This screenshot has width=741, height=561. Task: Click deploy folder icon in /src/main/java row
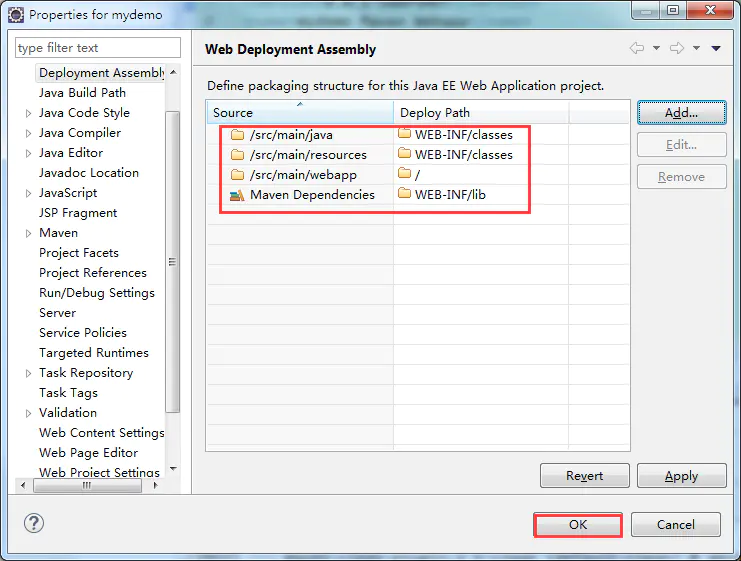pyautogui.click(x=405, y=134)
